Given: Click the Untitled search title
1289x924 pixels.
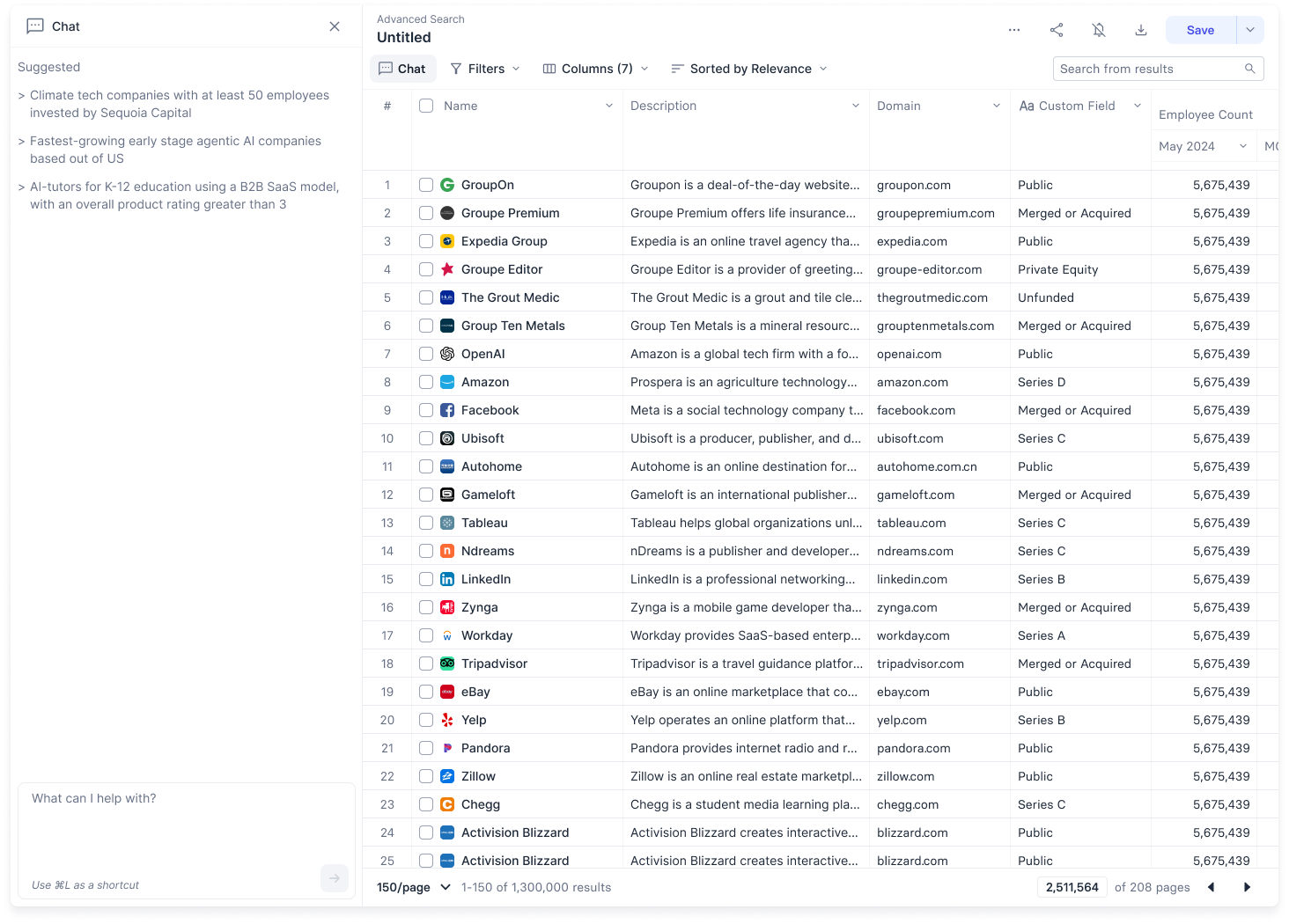Looking at the screenshot, I should pos(404,37).
